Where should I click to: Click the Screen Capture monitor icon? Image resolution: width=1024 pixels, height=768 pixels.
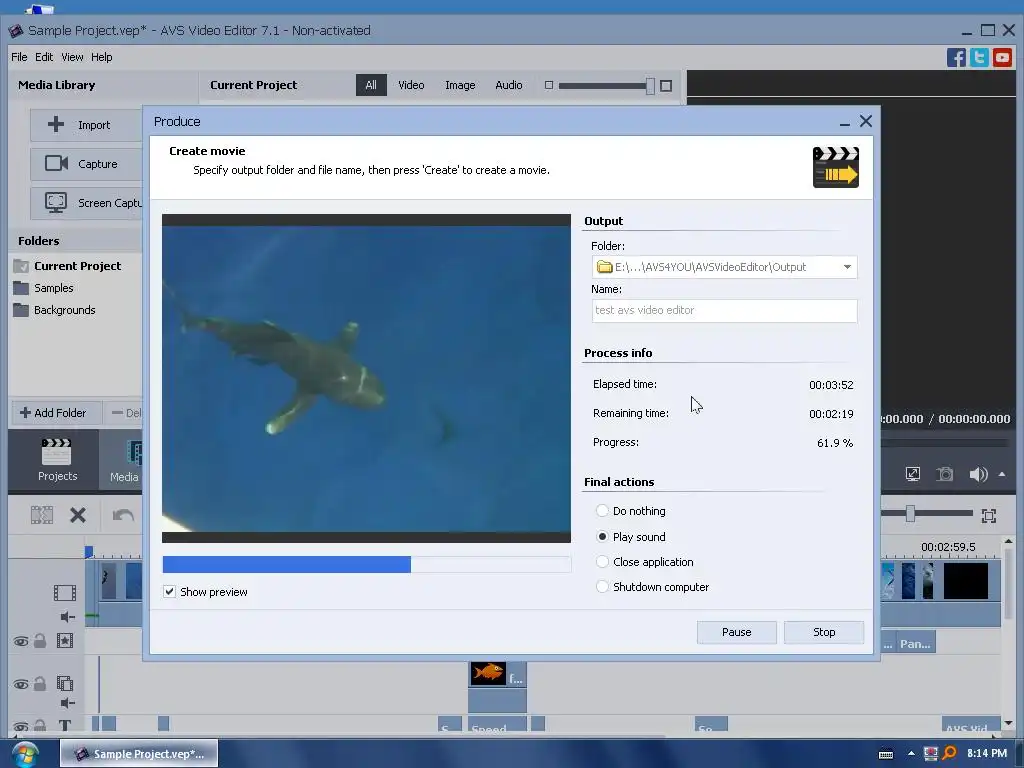56,202
